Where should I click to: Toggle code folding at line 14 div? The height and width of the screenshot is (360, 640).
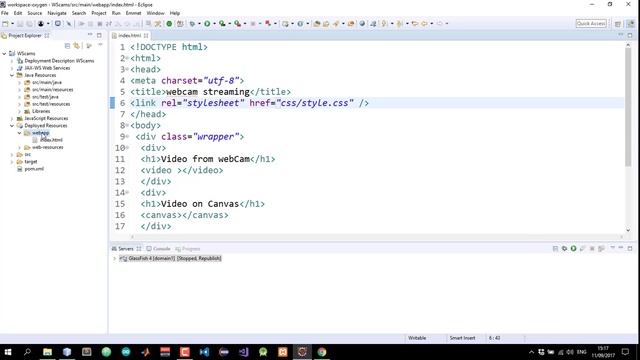pyautogui.click(x=127, y=193)
